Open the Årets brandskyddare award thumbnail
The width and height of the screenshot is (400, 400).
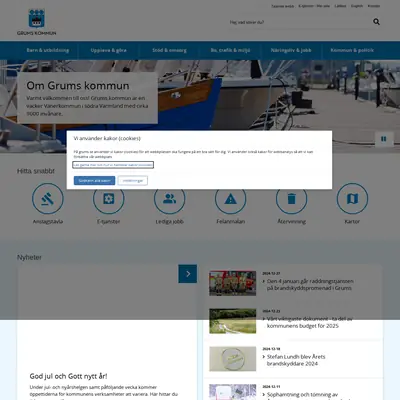point(233,359)
